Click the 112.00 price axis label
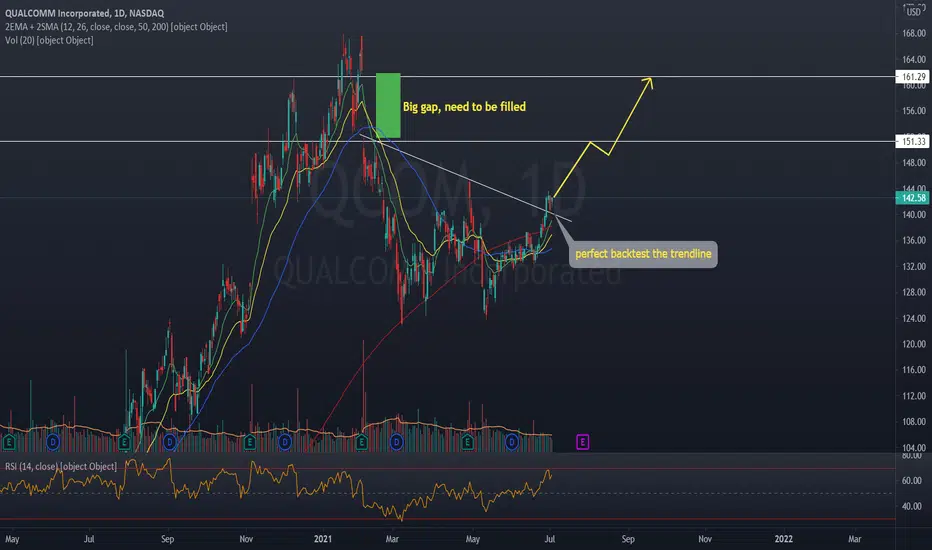The height and width of the screenshot is (550, 932). click(914, 396)
